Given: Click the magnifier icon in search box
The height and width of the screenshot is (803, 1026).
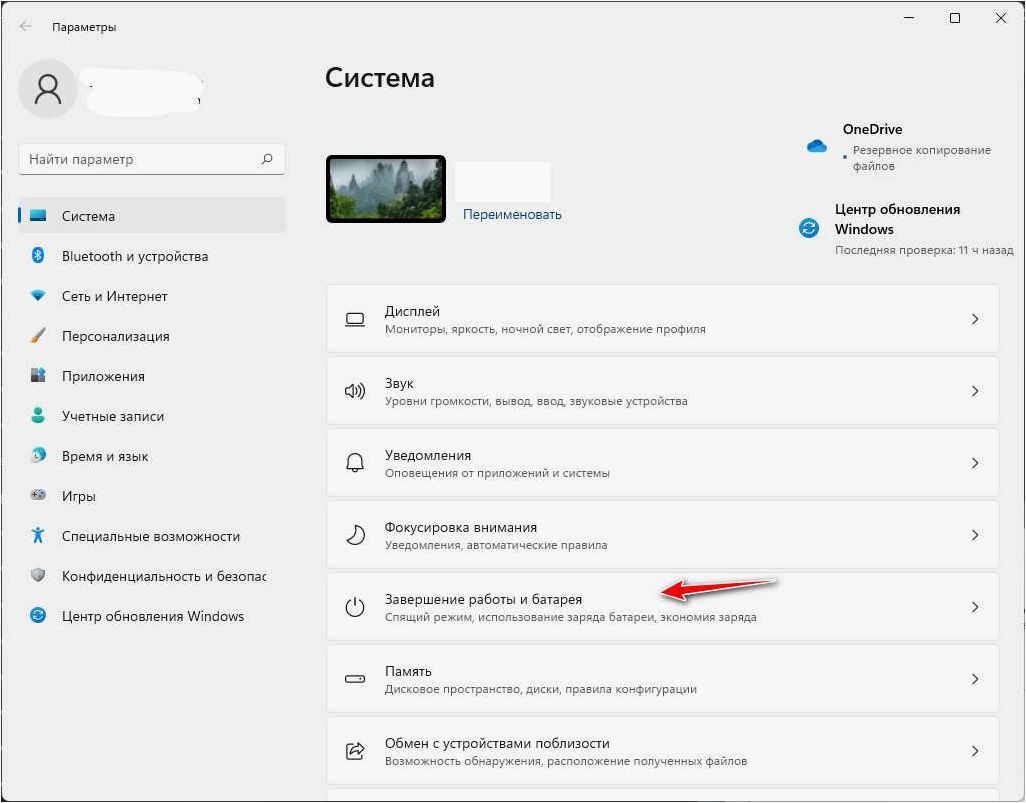Looking at the screenshot, I should (x=267, y=159).
